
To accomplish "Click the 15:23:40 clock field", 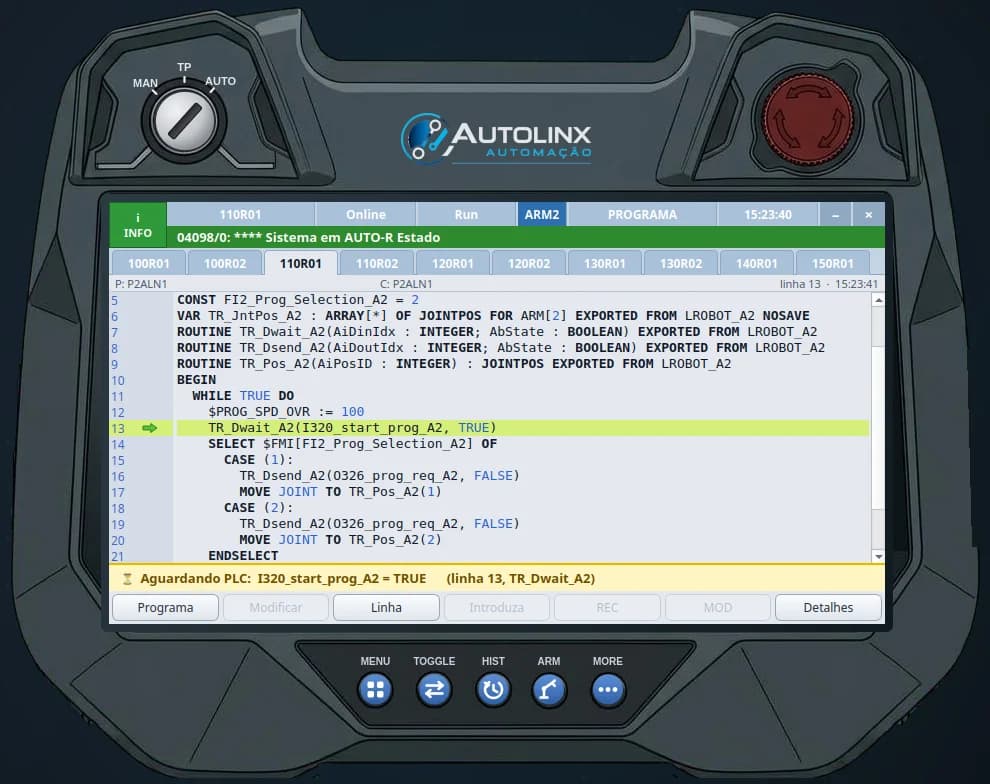I will click(x=768, y=215).
